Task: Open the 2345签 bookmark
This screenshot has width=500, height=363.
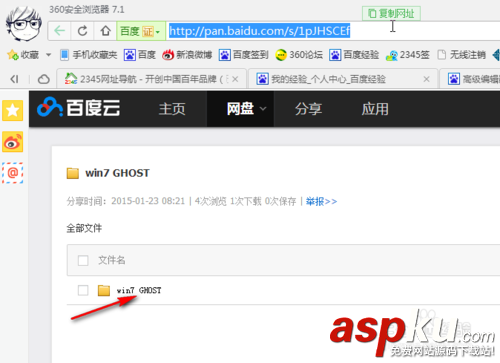Action: 407,55
